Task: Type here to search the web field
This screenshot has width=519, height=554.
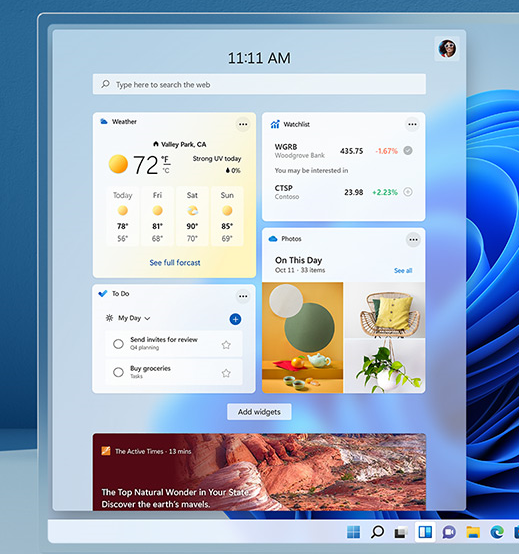Action: [259, 84]
